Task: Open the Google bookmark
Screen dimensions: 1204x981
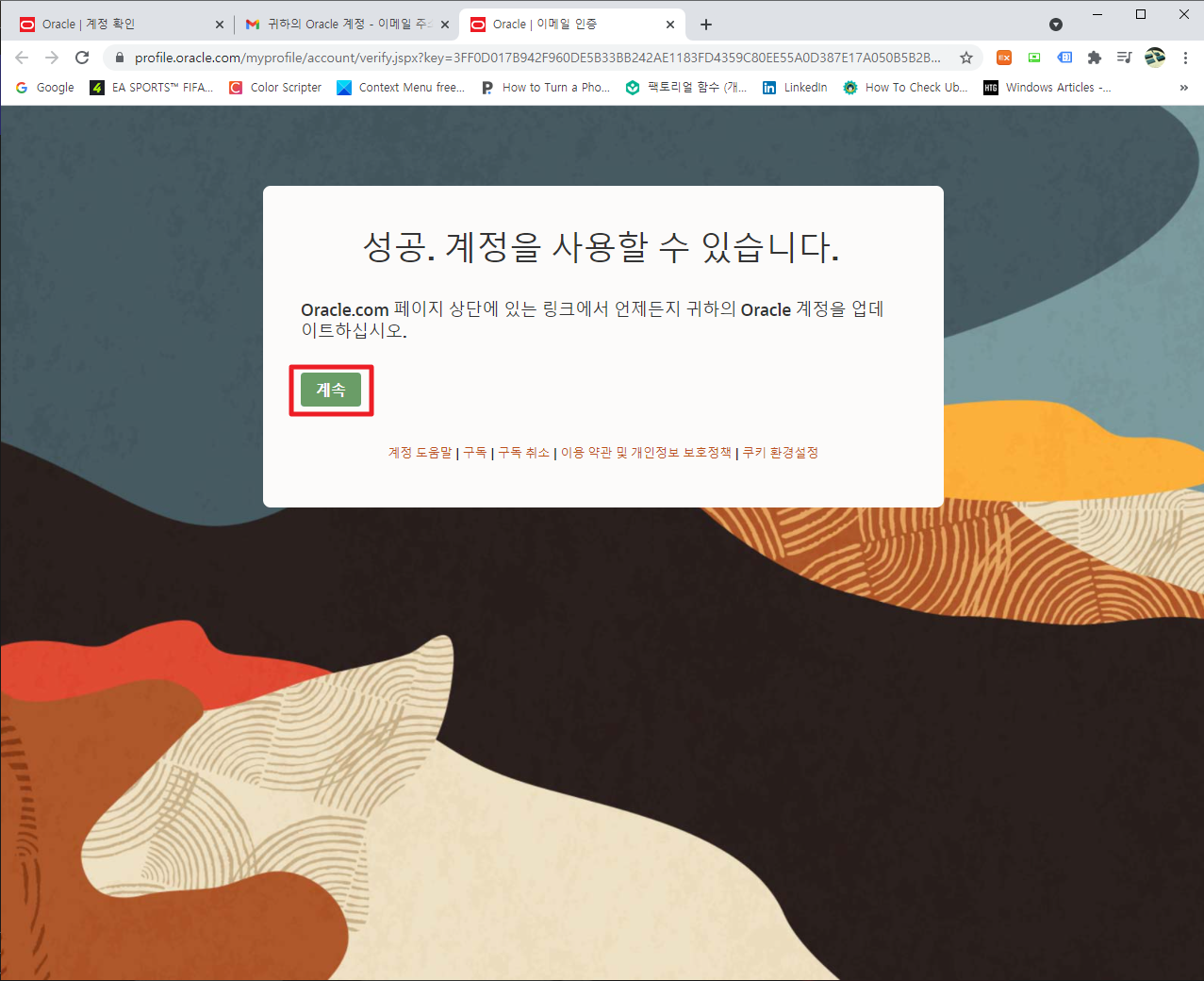Action: [45, 88]
